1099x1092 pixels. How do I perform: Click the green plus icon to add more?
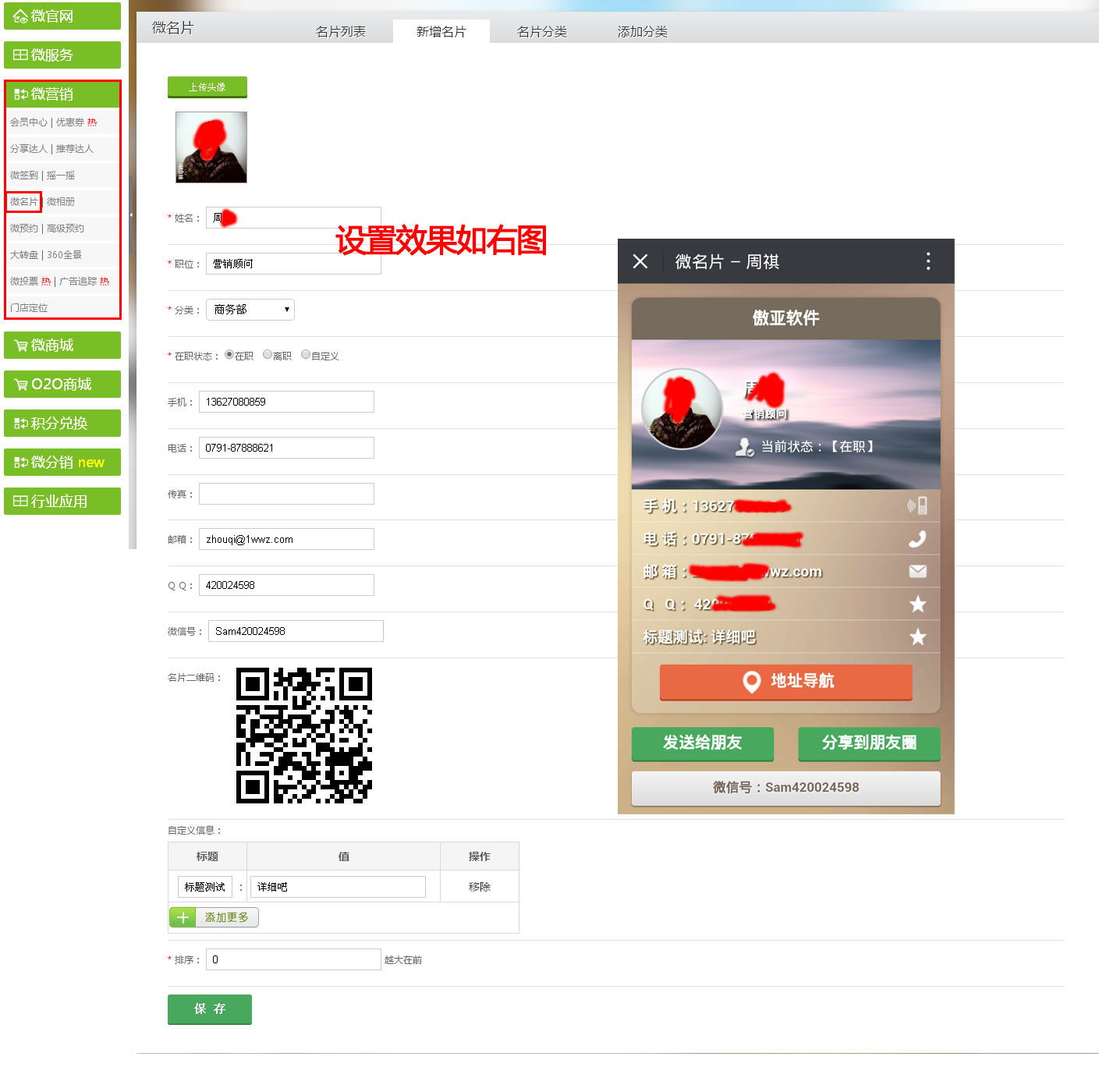183,917
